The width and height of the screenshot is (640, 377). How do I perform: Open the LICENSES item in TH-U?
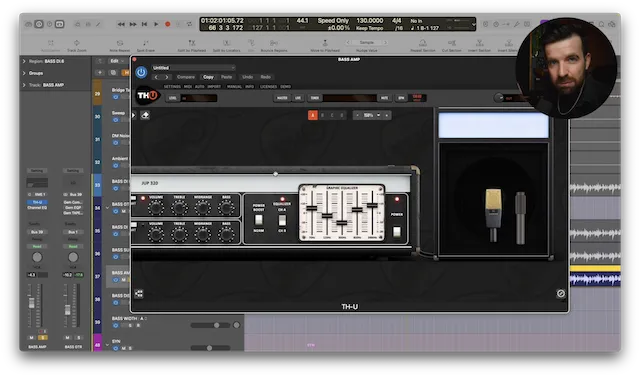tap(269, 86)
